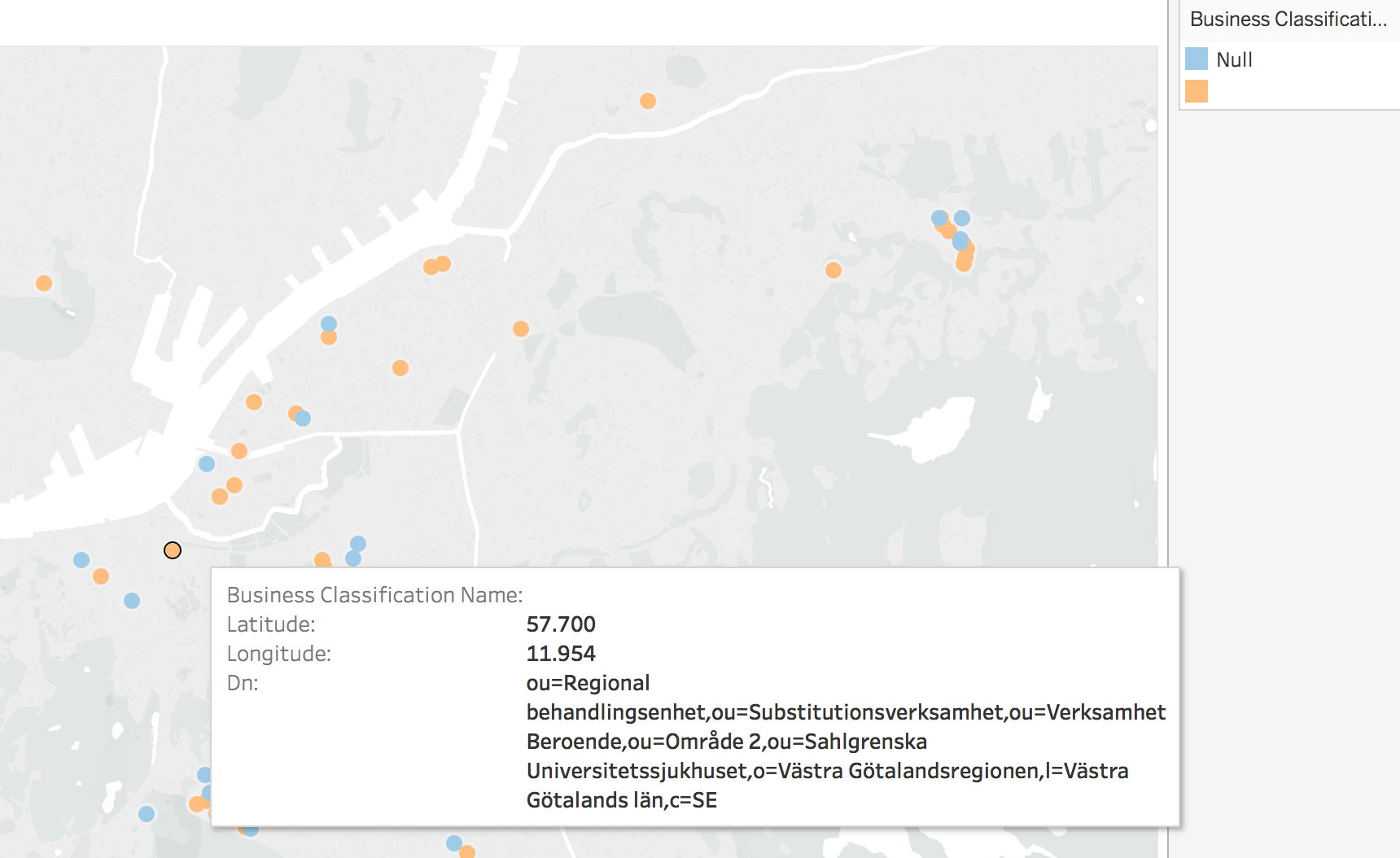Click the blue Null legend color swatch
The image size is (1400, 858).
click(1196, 59)
